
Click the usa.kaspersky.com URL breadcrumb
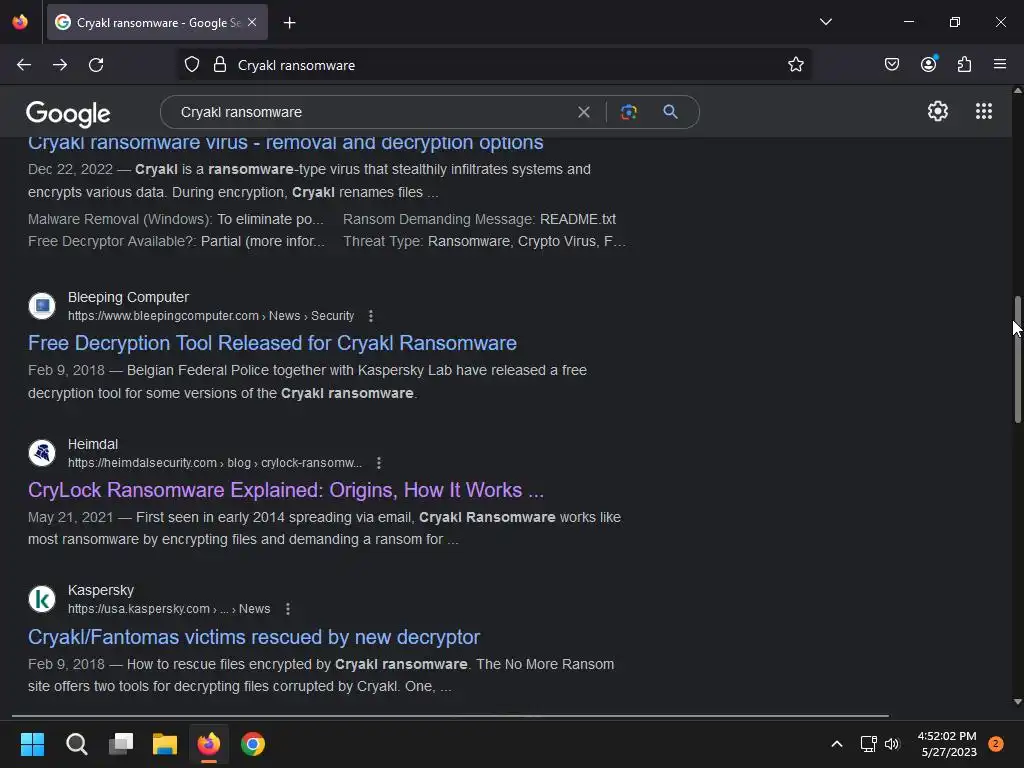pos(169,609)
